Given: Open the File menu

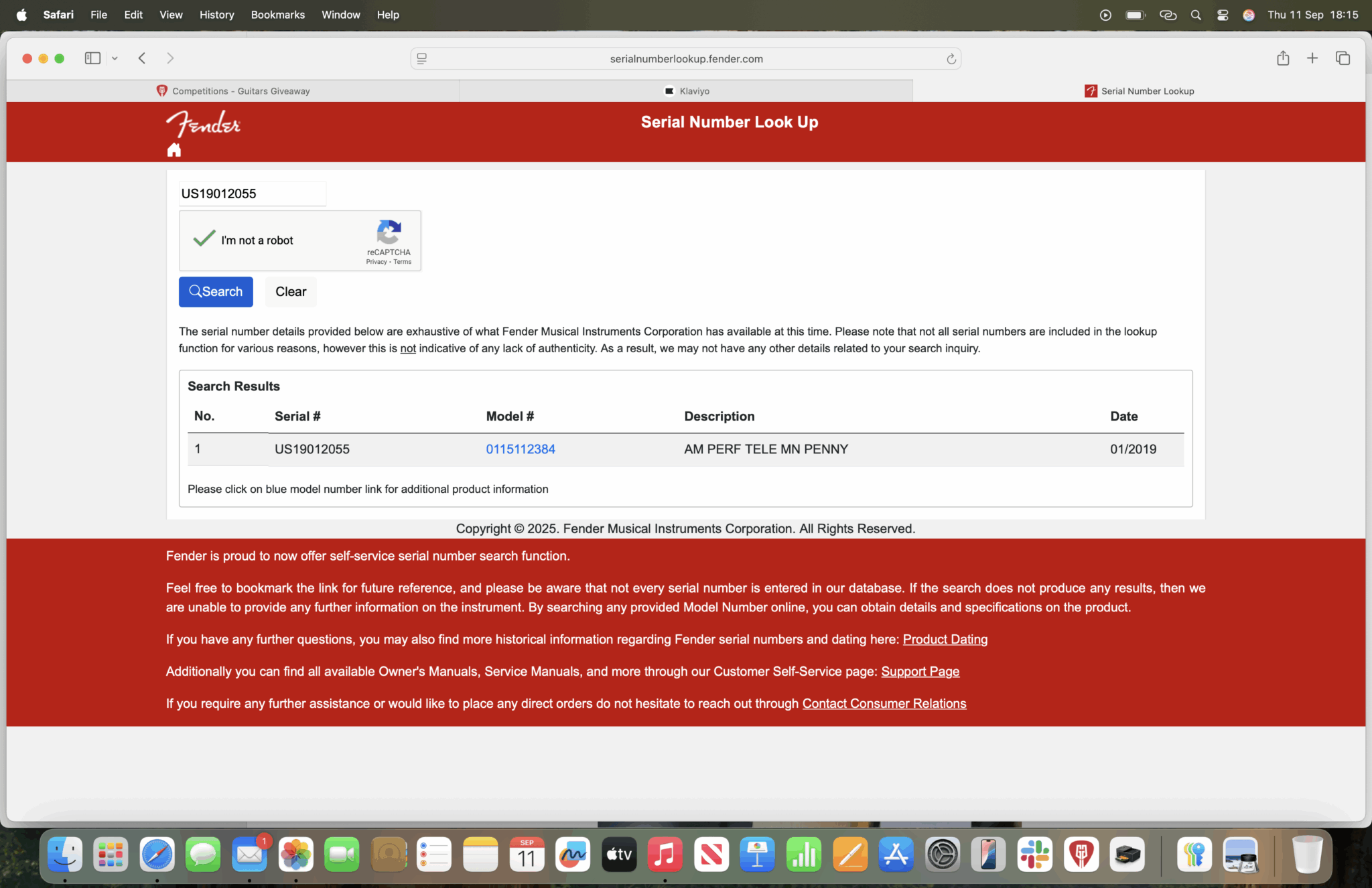Looking at the screenshot, I should click(x=98, y=15).
